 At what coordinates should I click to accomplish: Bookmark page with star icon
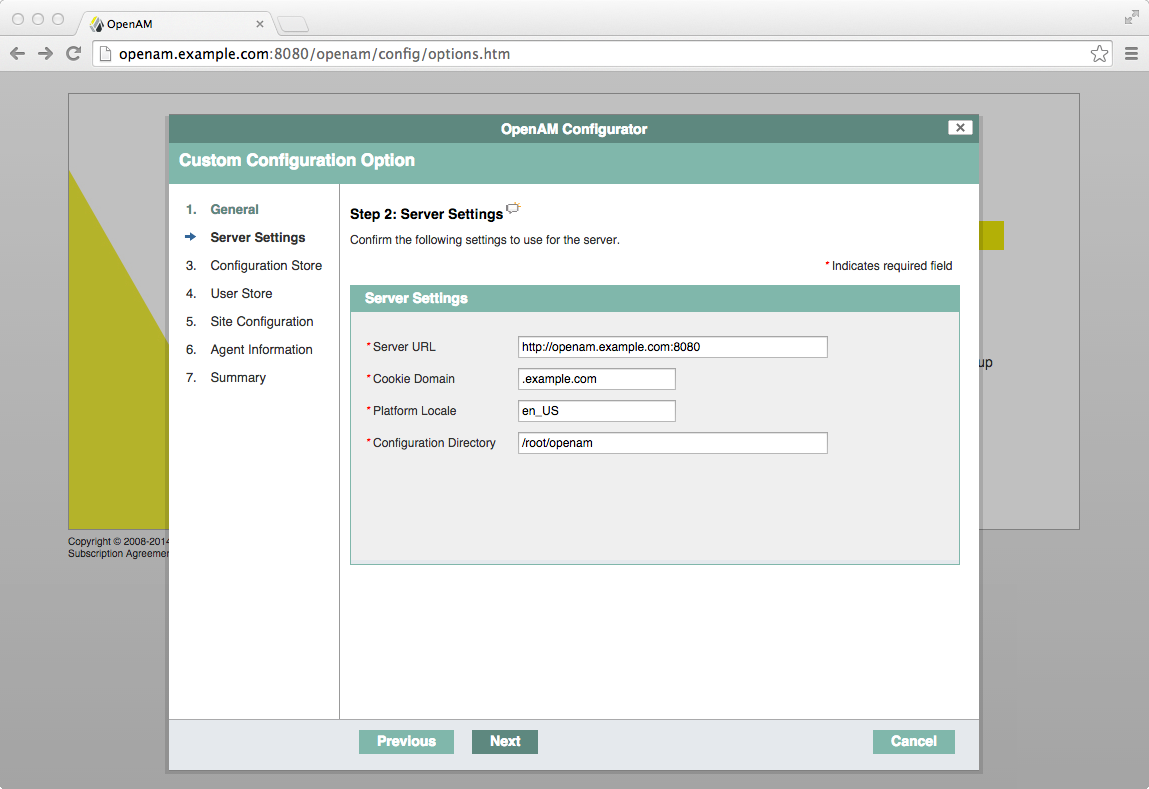1098,53
